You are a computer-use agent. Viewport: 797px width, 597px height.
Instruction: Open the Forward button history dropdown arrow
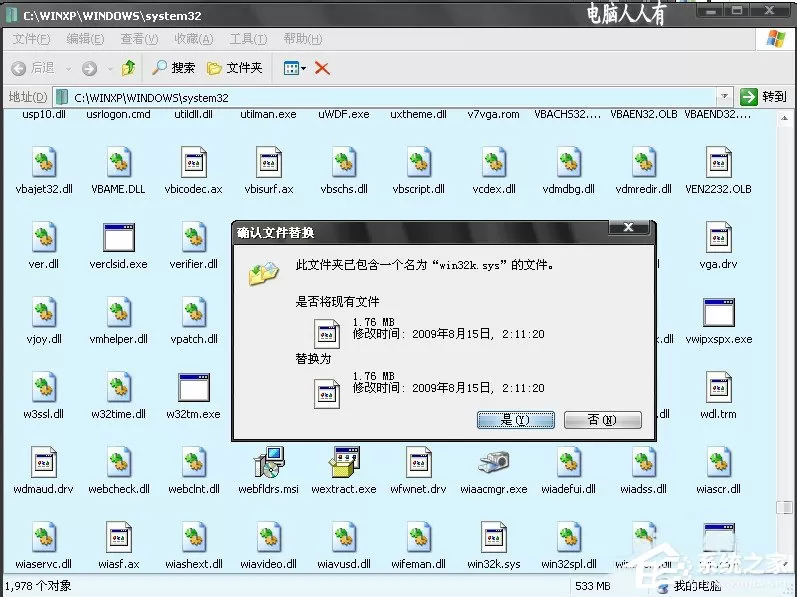pos(110,68)
